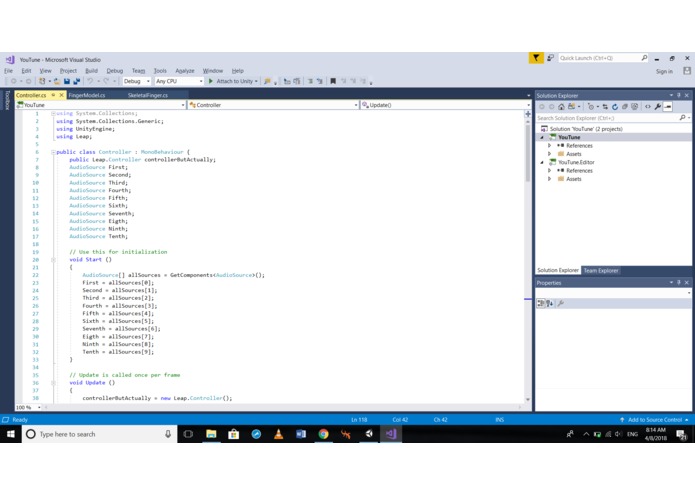Screen dimensions: 695x494
Task: Click the Property Pages wrench in Properties panel
Action: click(561, 303)
